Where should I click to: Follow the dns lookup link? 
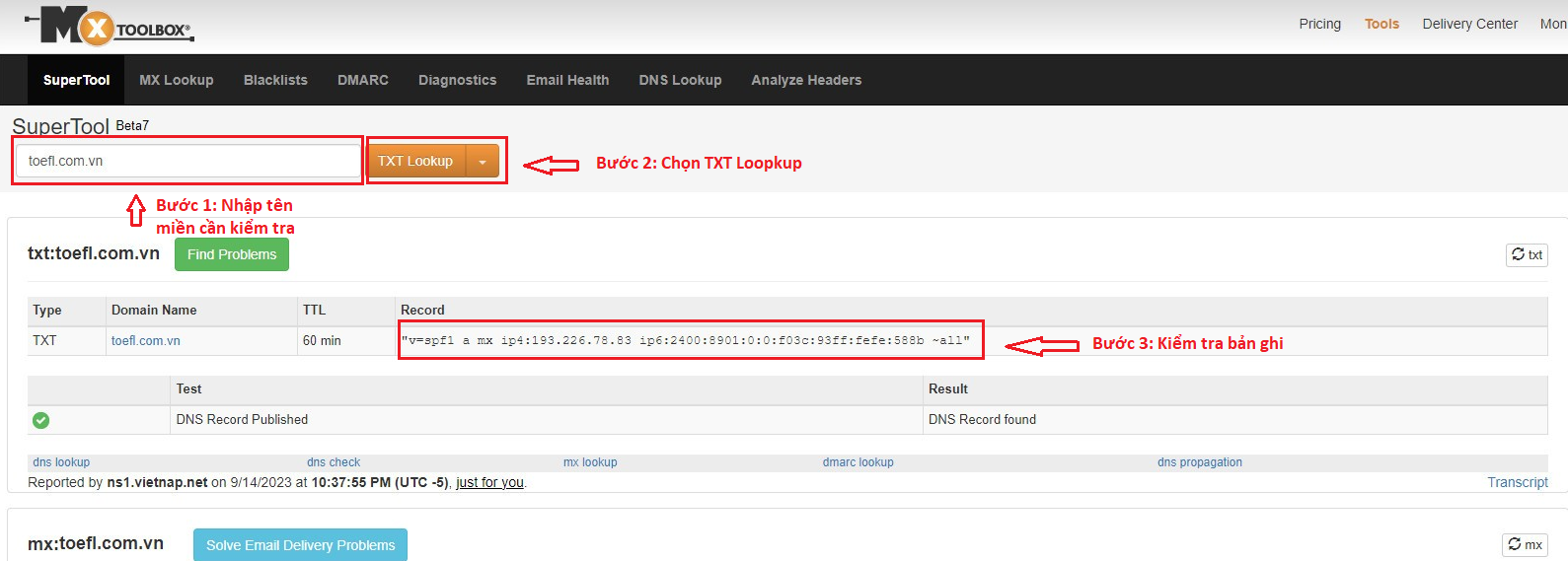click(61, 462)
